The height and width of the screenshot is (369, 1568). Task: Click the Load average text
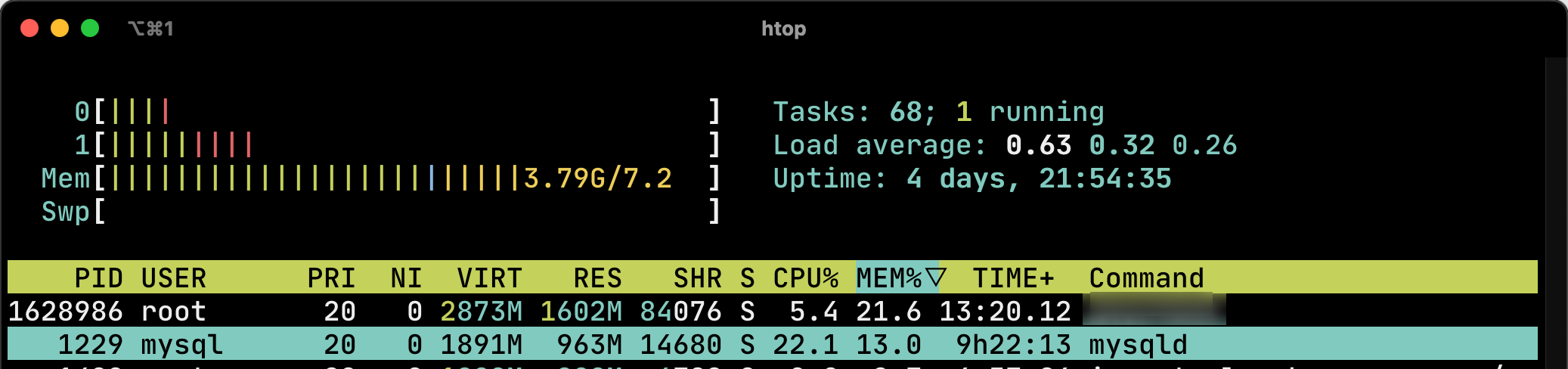point(1005,145)
